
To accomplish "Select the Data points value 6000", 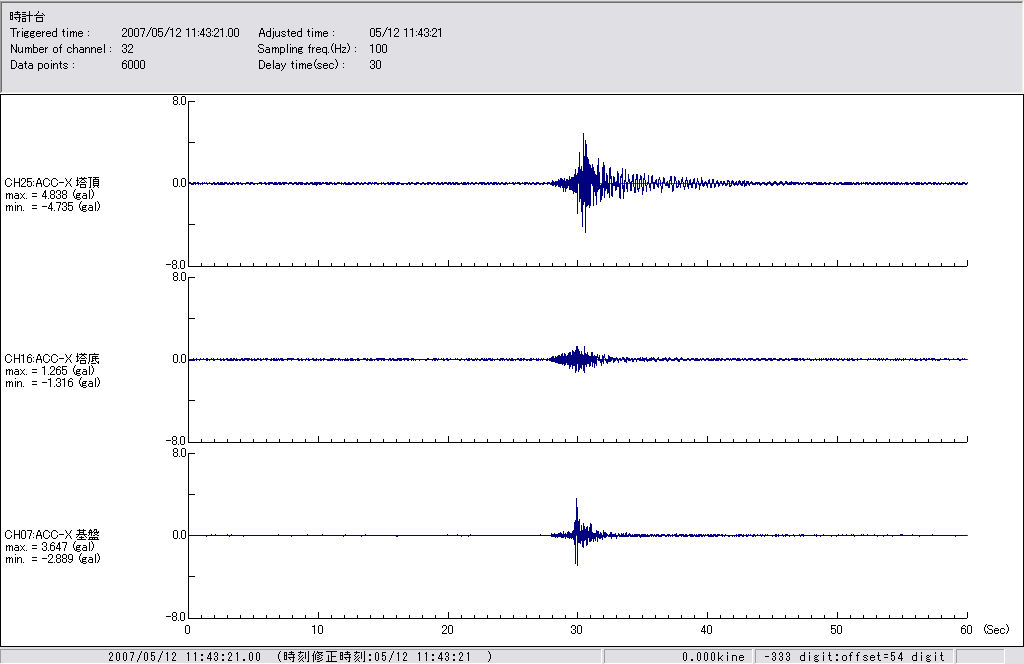I will tap(133, 65).
